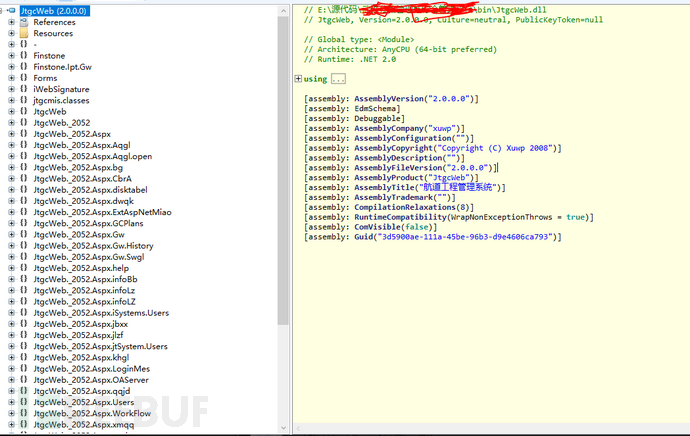
Task: Select JtgcWeb._2052.Aspx.iSystems.Users in the tree
Action: (101, 313)
